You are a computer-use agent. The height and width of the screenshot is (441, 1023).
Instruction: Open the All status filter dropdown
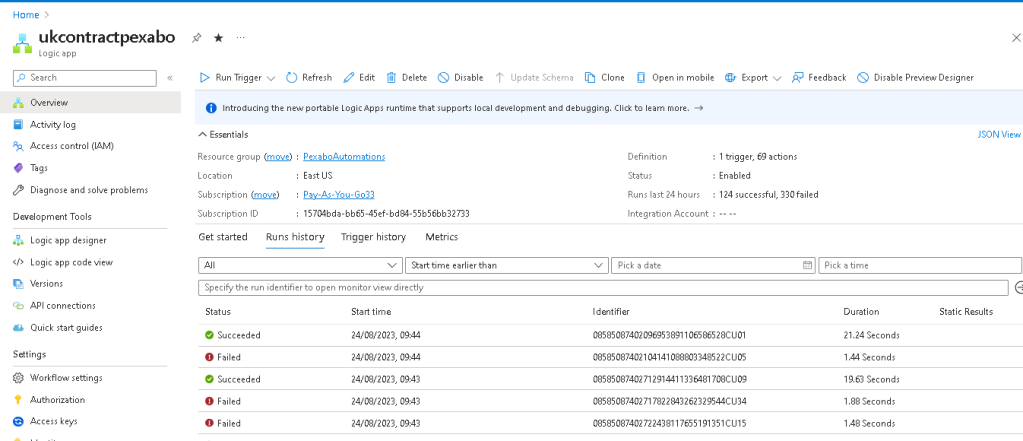[x=300, y=266]
